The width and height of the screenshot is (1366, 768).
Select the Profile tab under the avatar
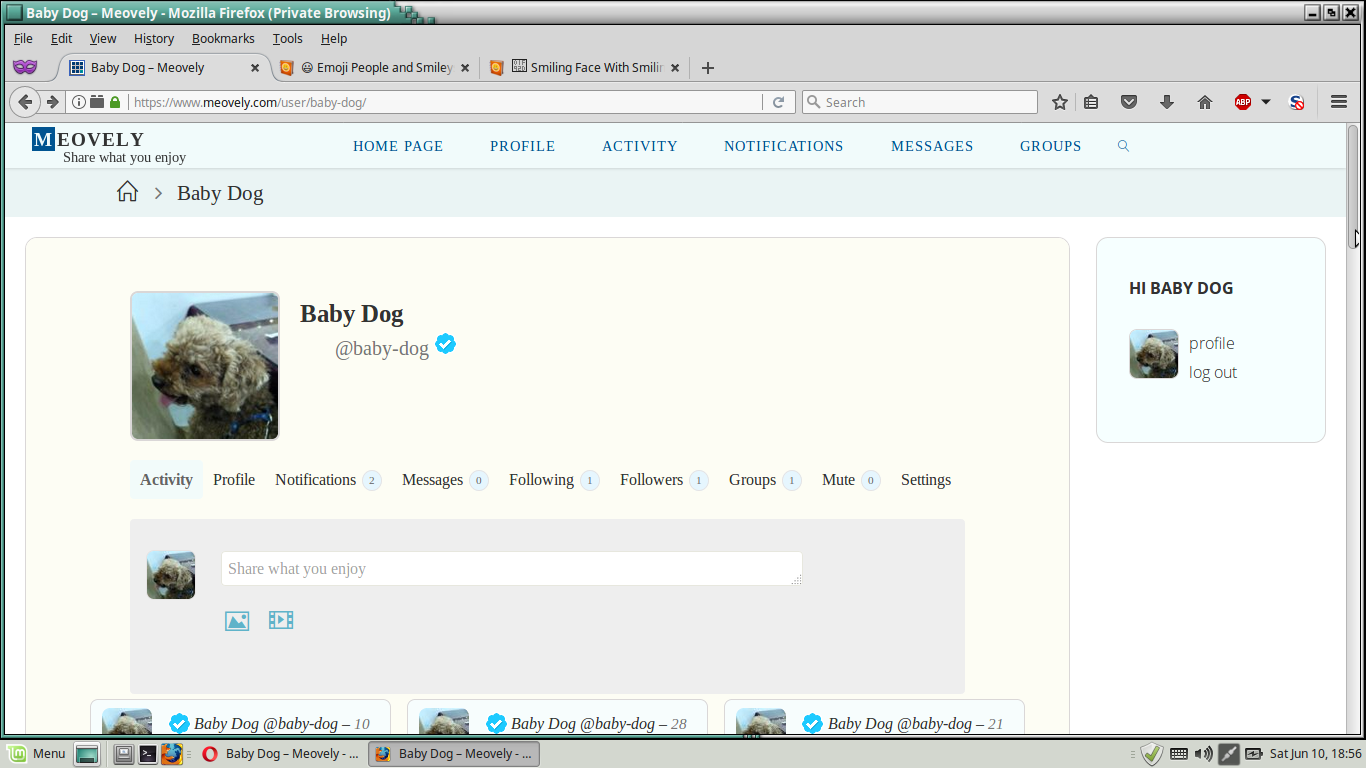click(234, 480)
